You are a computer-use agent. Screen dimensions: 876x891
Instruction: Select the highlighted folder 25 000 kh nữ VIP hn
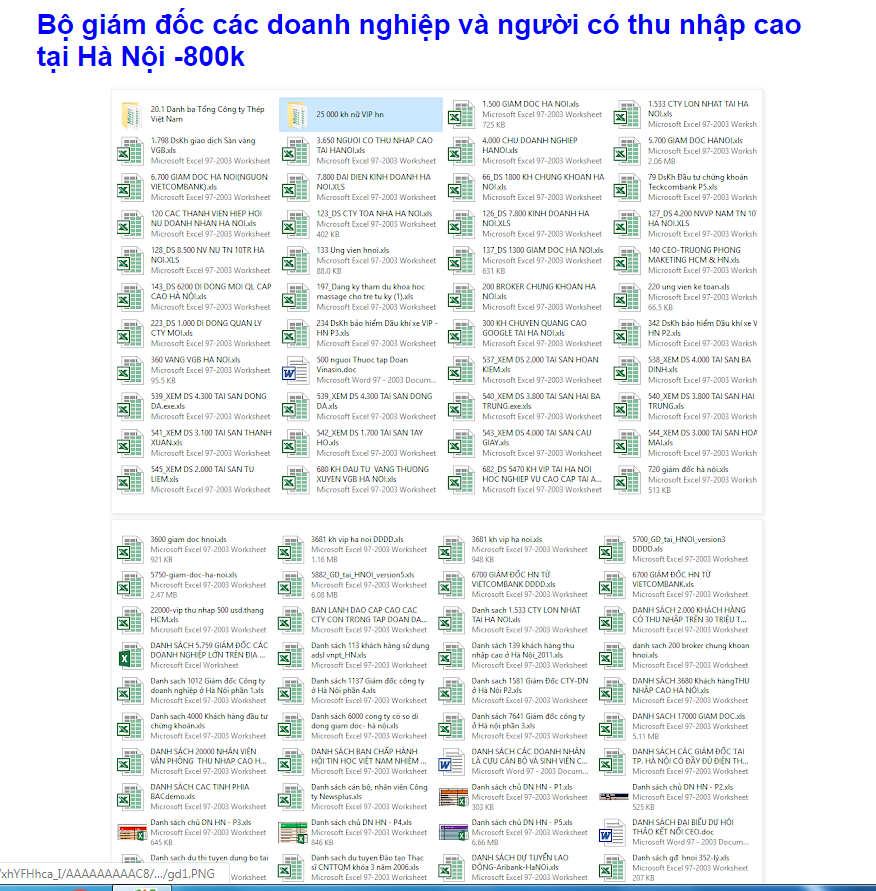(x=294, y=115)
